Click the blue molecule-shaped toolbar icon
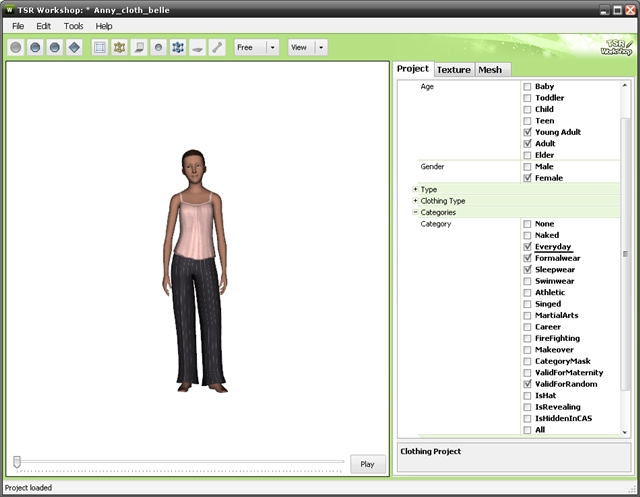The width and height of the screenshot is (640, 497). (178, 47)
